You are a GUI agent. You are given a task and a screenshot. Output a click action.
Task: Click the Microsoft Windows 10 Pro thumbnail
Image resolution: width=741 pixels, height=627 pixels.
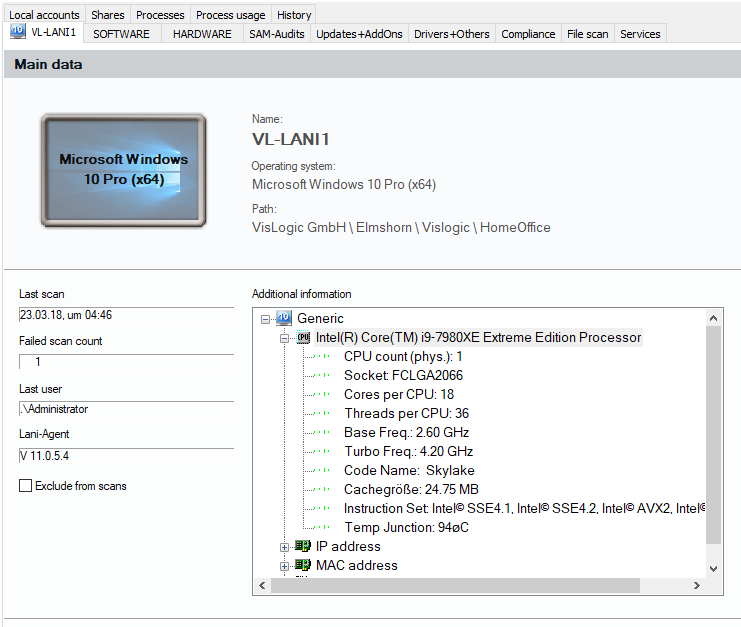123,170
